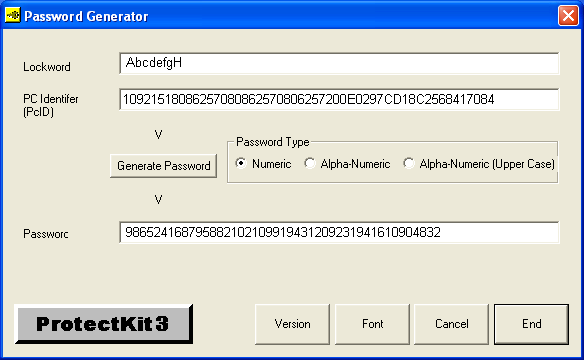The image size is (584, 360).
Task: Click the yellow app icon in title bar
Action: tap(13, 15)
